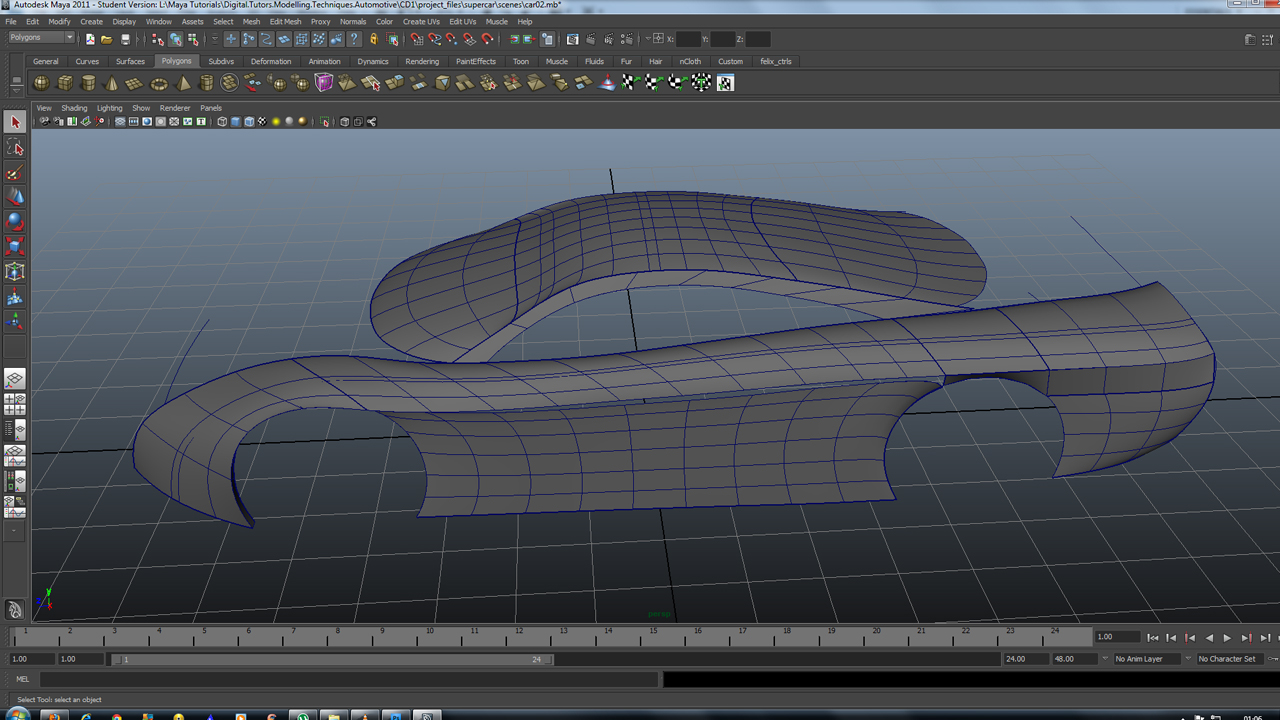The height and width of the screenshot is (720, 1280).
Task: Enable textured display in viewport
Action: coord(263,122)
